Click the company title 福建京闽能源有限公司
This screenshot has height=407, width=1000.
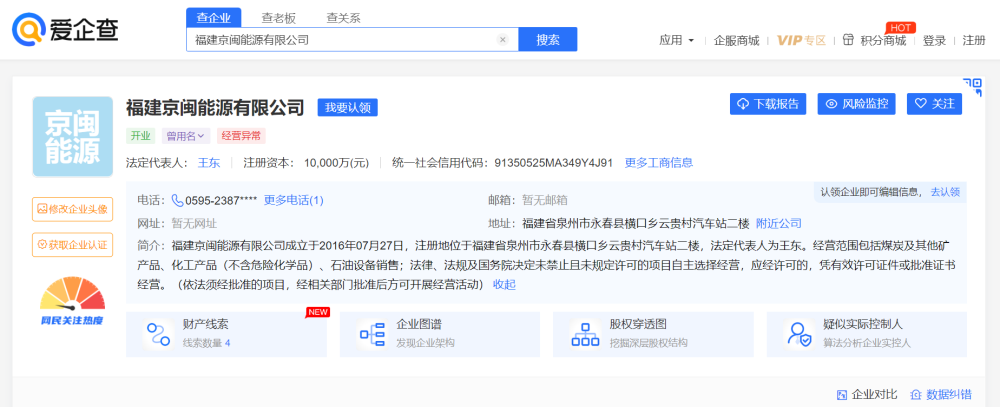click(215, 107)
